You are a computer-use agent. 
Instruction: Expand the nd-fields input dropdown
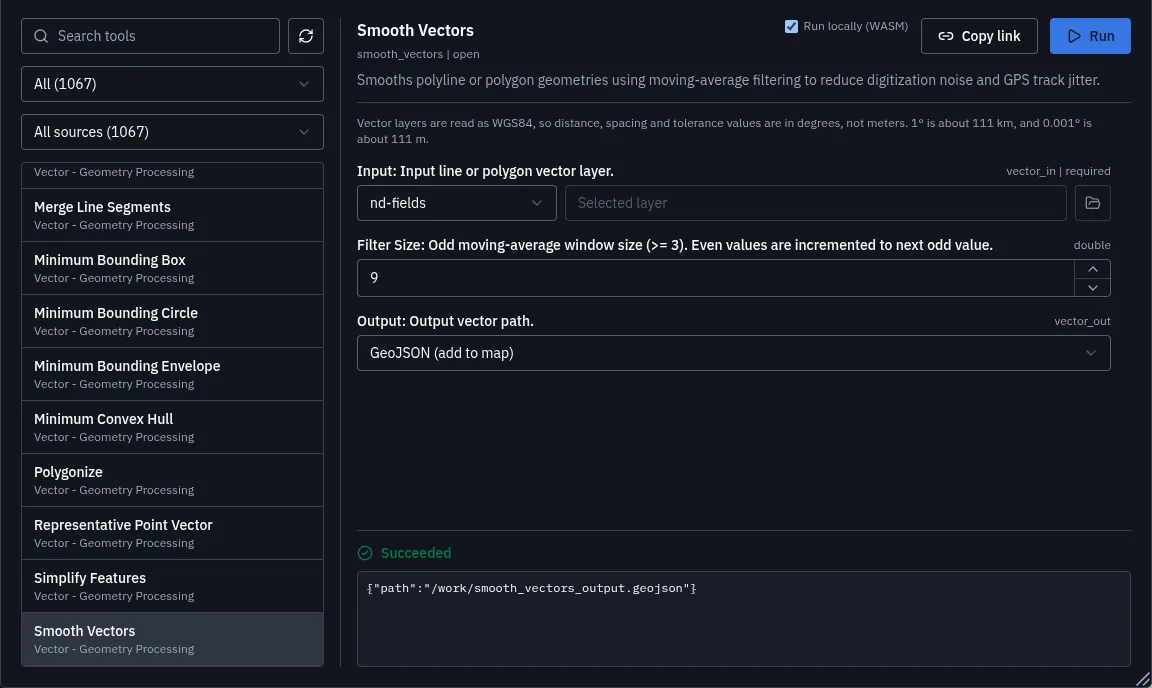tap(457, 203)
